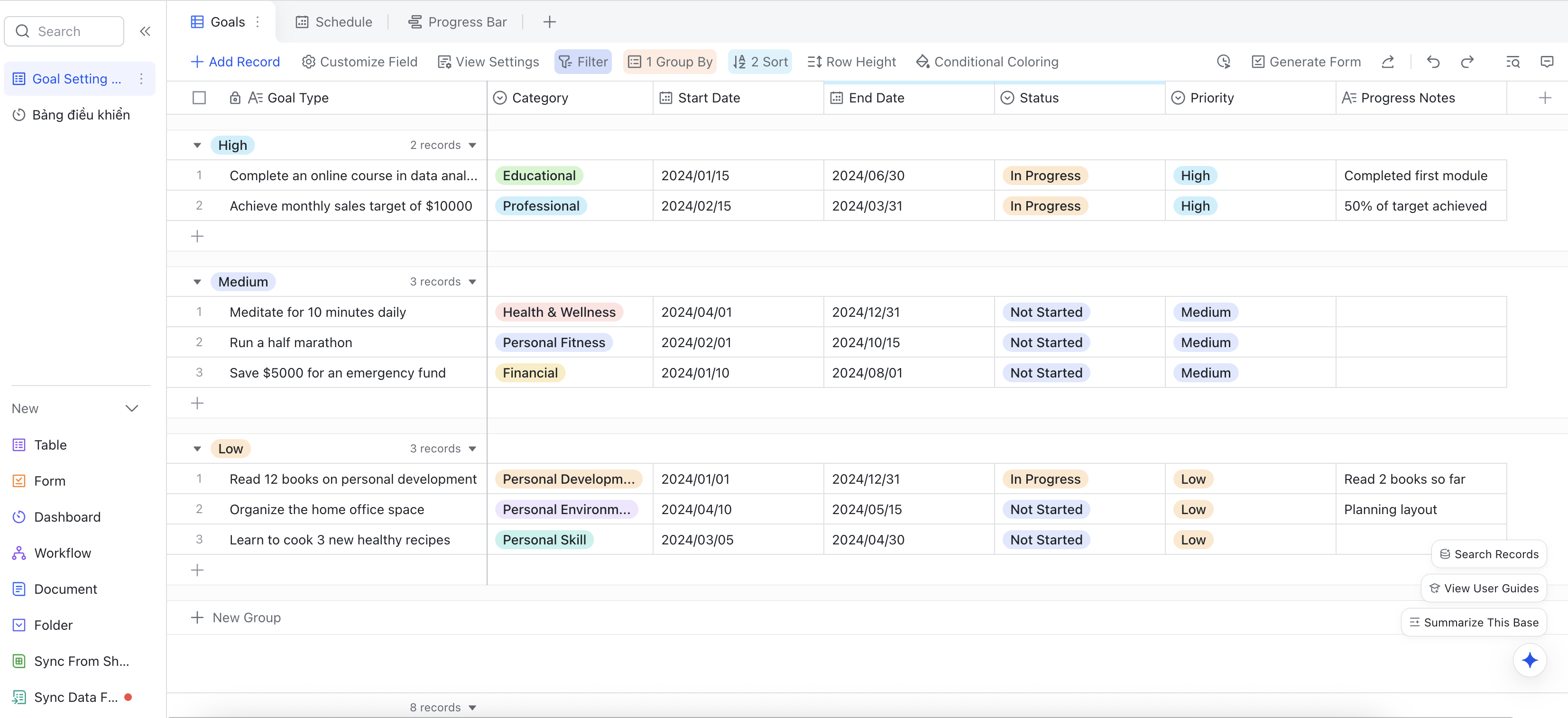Viewport: 1568px width, 718px height.
Task: Open find-in-table search icon
Action: [1513, 62]
